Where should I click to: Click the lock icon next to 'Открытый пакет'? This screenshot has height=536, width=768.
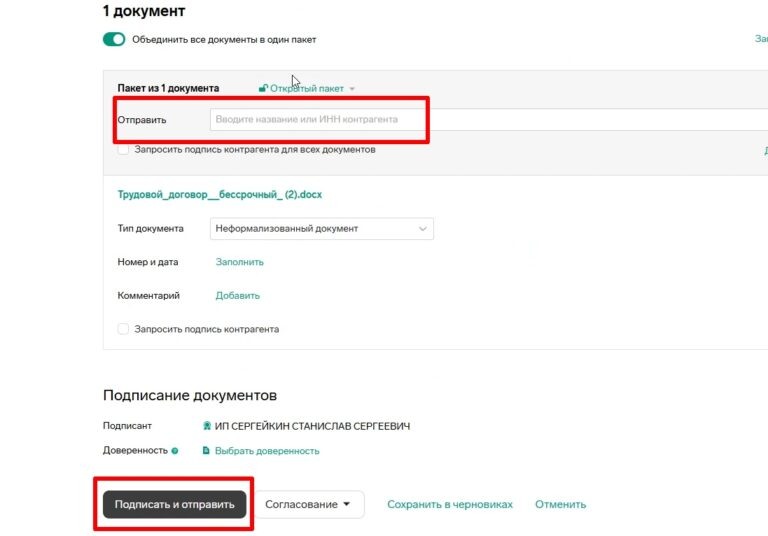[x=263, y=88]
